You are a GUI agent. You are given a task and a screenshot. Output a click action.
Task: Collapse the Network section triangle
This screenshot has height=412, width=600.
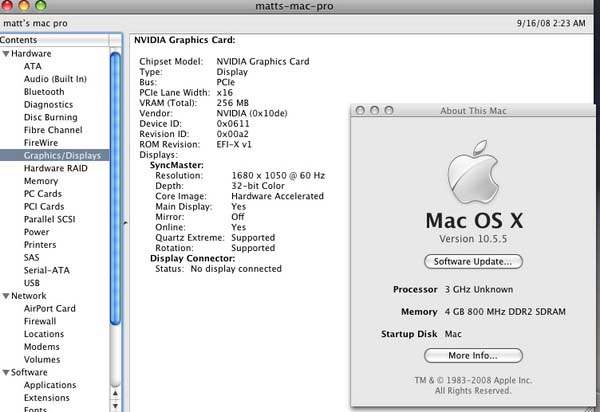pos(6,296)
